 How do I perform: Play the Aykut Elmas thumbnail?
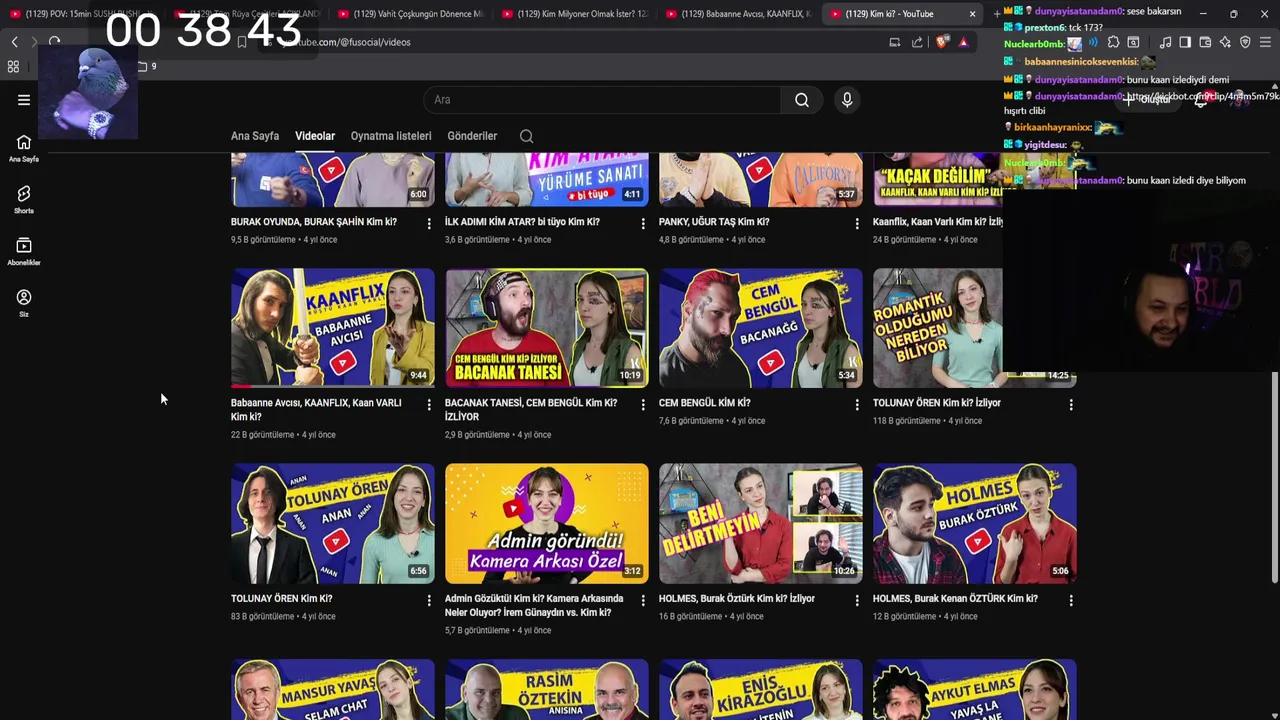click(975, 690)
